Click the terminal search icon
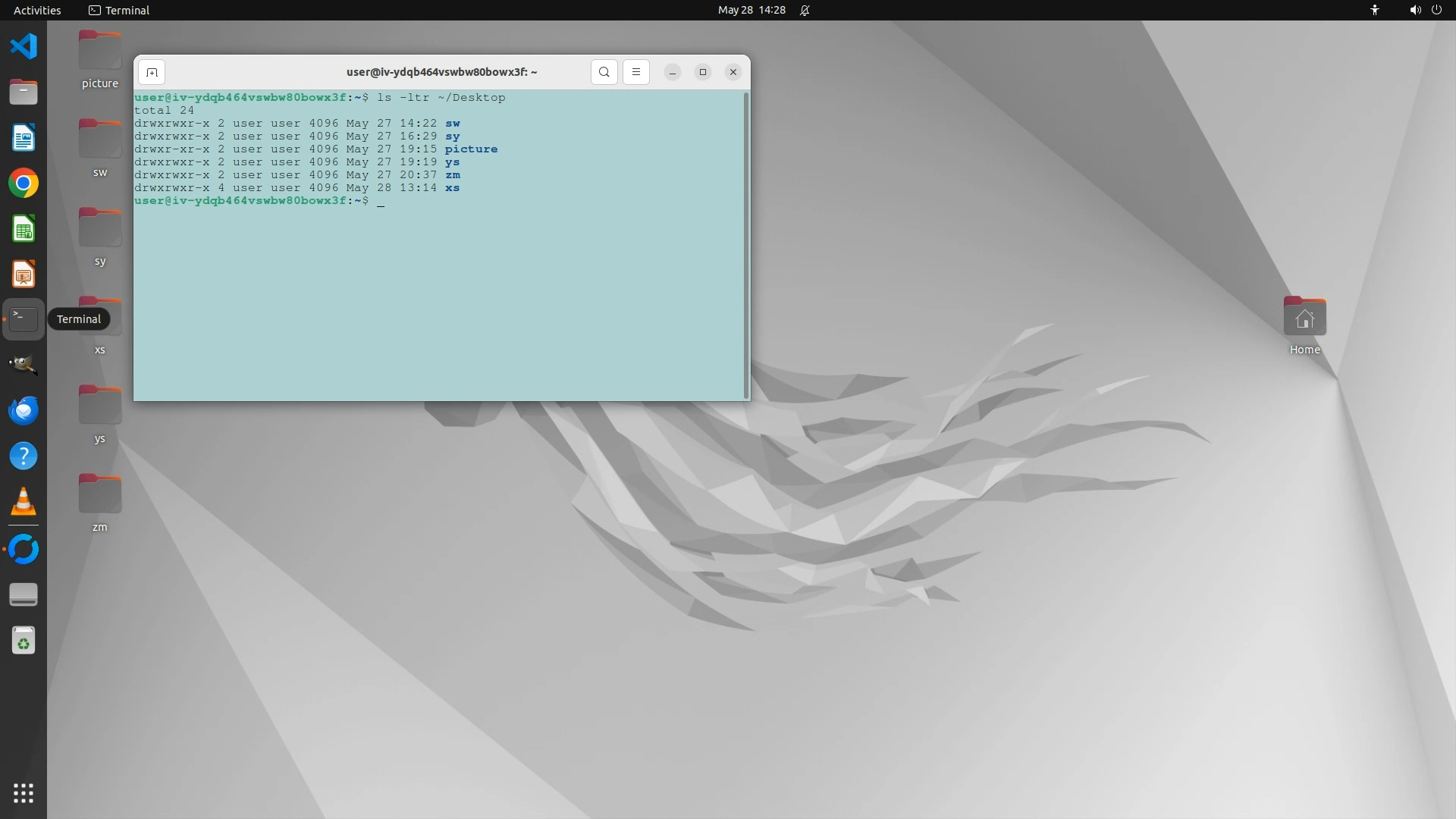This screenshot has width=1456, height=819. tap(604, 72)
